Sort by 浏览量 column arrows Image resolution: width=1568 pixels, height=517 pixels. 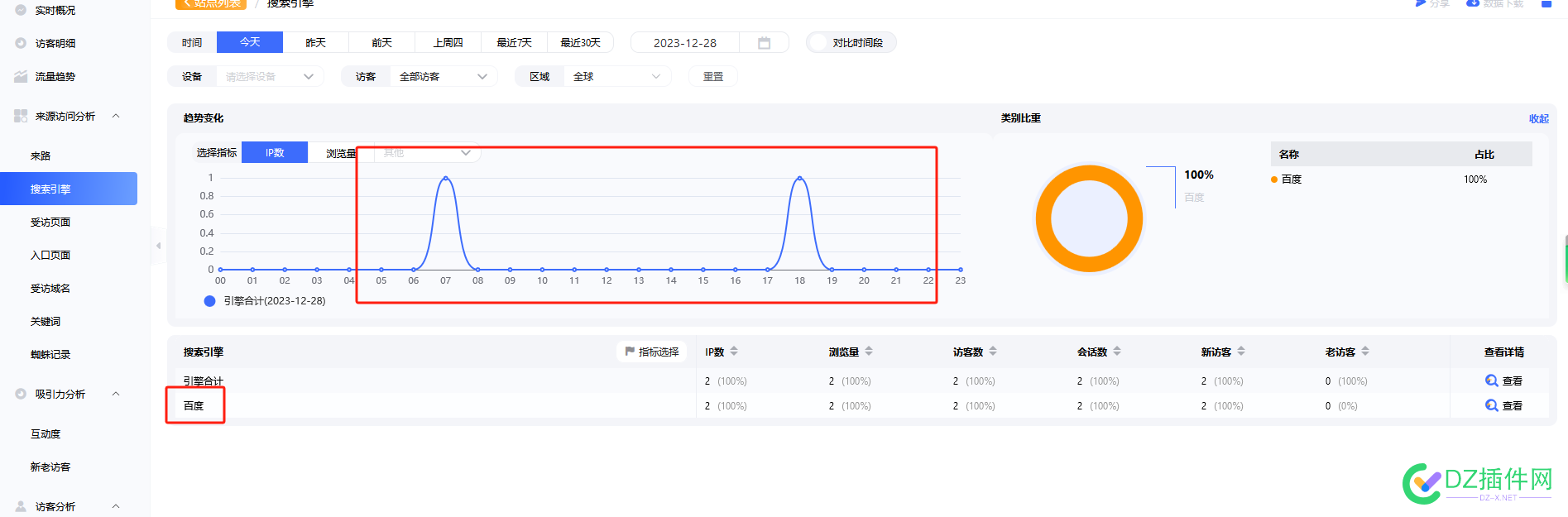coord(869,352)
